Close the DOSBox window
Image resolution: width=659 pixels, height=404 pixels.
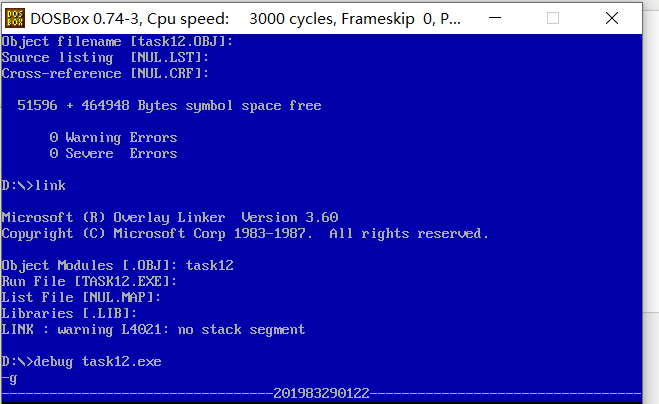pos(612,18)
